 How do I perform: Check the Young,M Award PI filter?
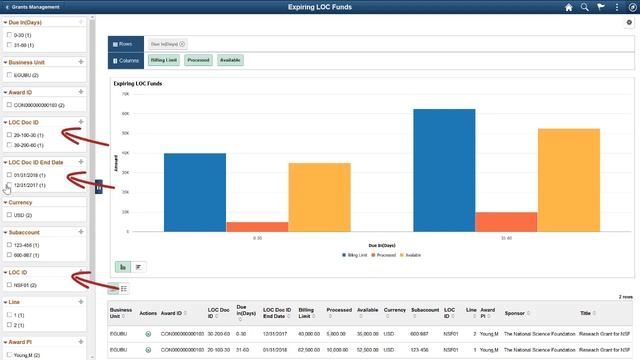click(9, 355)
